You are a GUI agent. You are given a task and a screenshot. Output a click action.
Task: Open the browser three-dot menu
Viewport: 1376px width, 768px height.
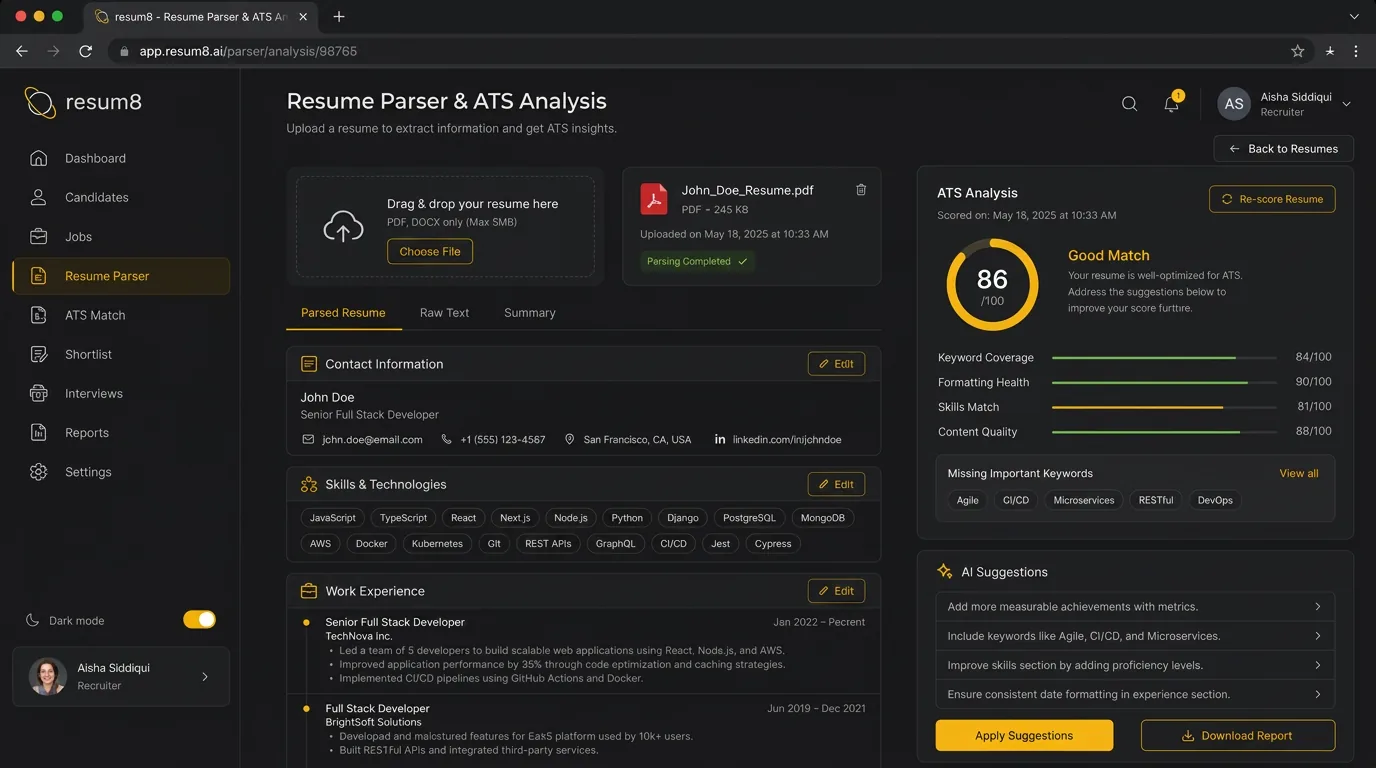(x=1356, y=51)
